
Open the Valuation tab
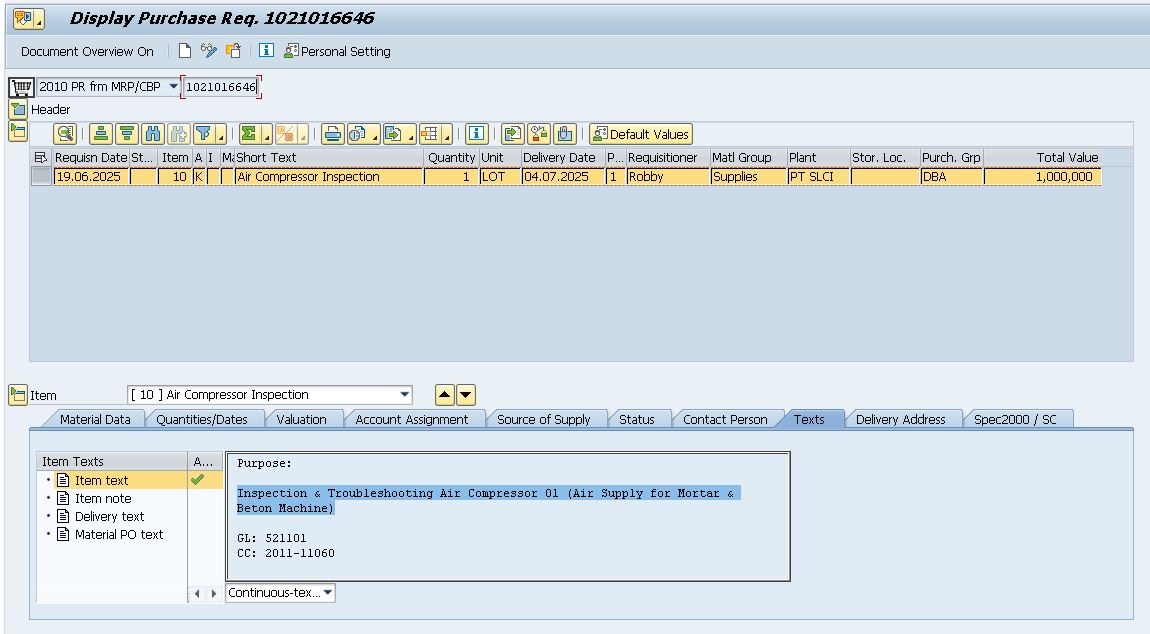301,419
